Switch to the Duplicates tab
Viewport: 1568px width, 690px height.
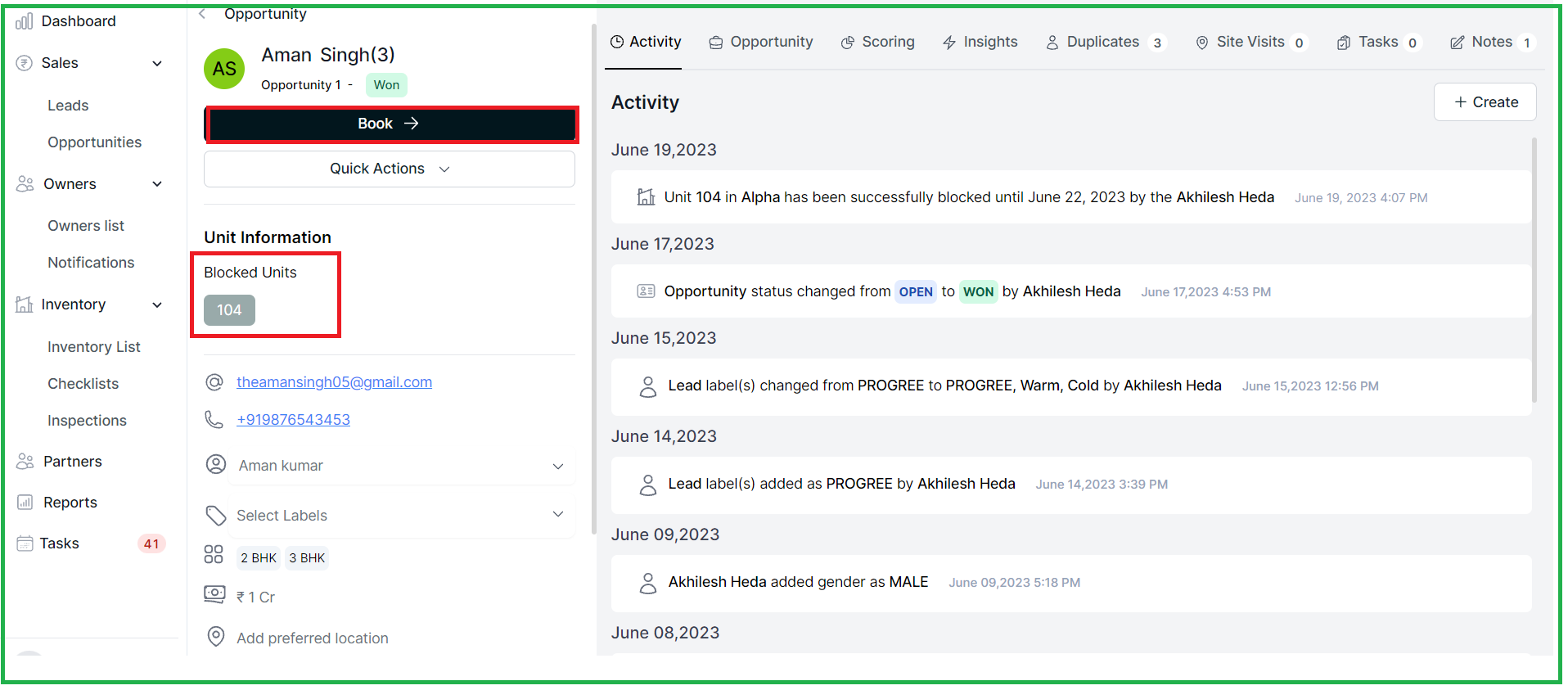[x=1106, y=43]
